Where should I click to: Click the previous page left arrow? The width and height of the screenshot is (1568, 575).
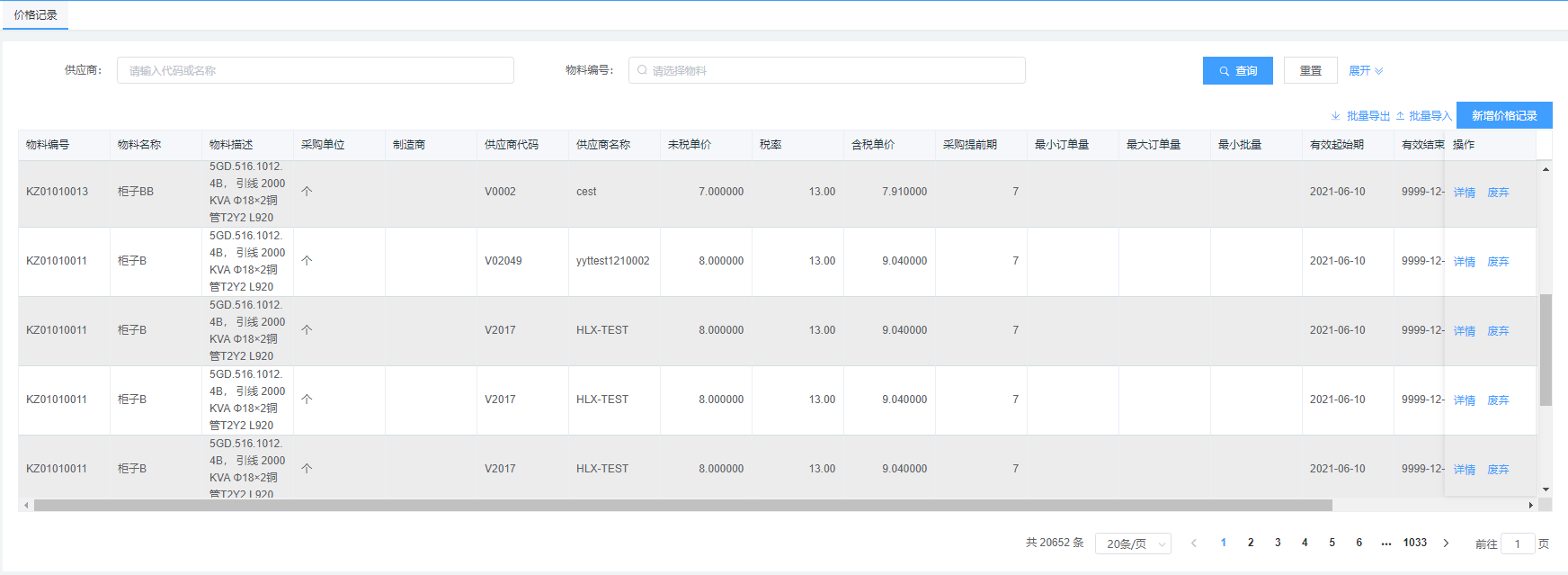coord(1194,543)
